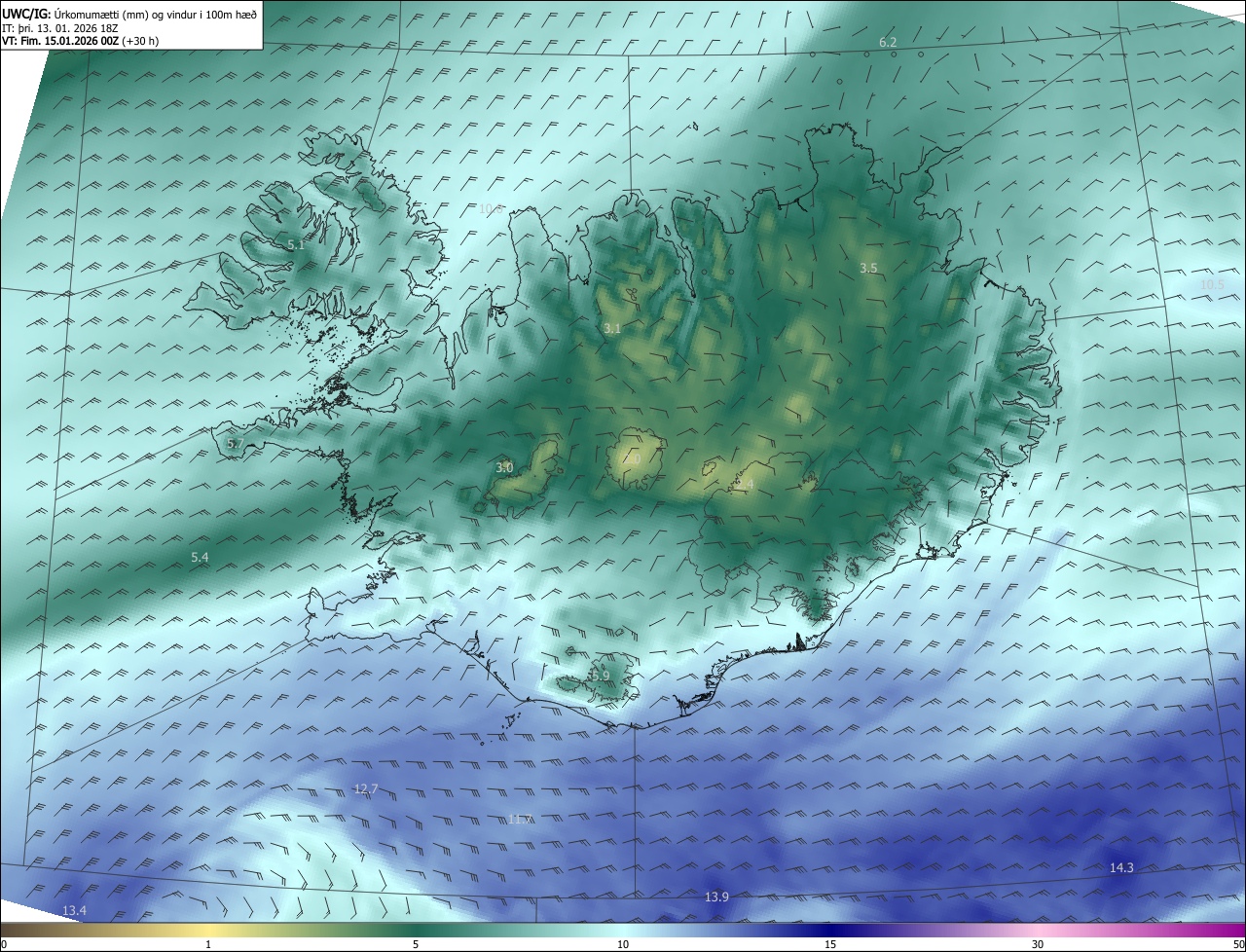Click the 5.4 value over the western ocean
Viewport: 1246px width, 952px height.
(200, 557)
